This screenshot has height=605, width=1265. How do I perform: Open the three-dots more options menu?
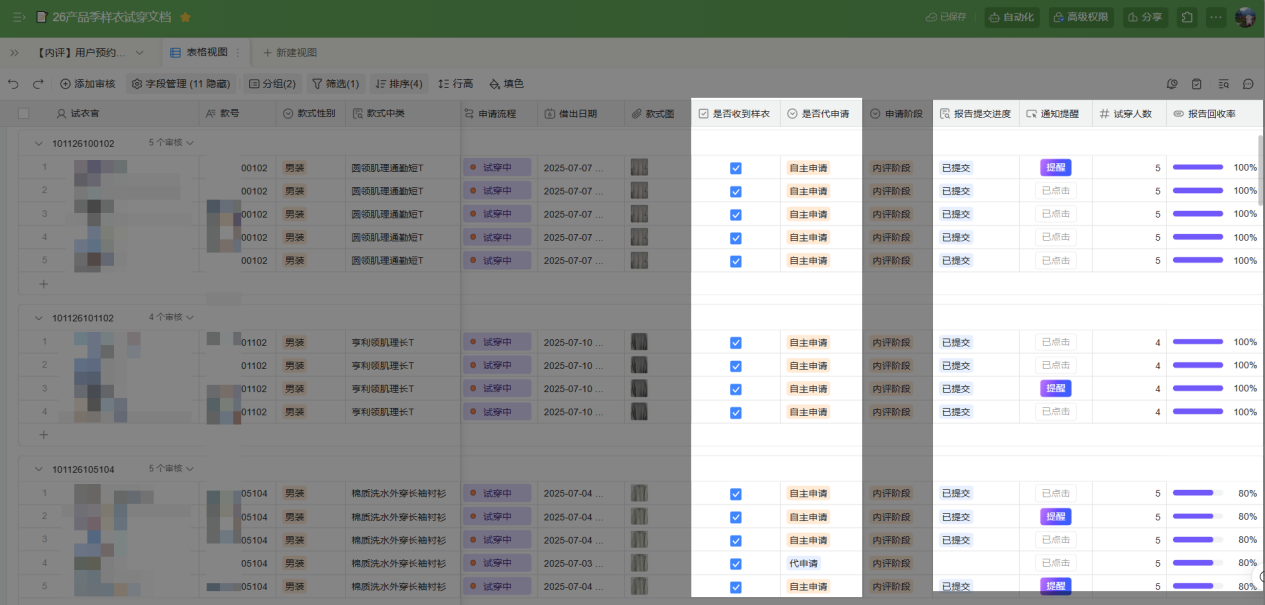(1216, 18)
